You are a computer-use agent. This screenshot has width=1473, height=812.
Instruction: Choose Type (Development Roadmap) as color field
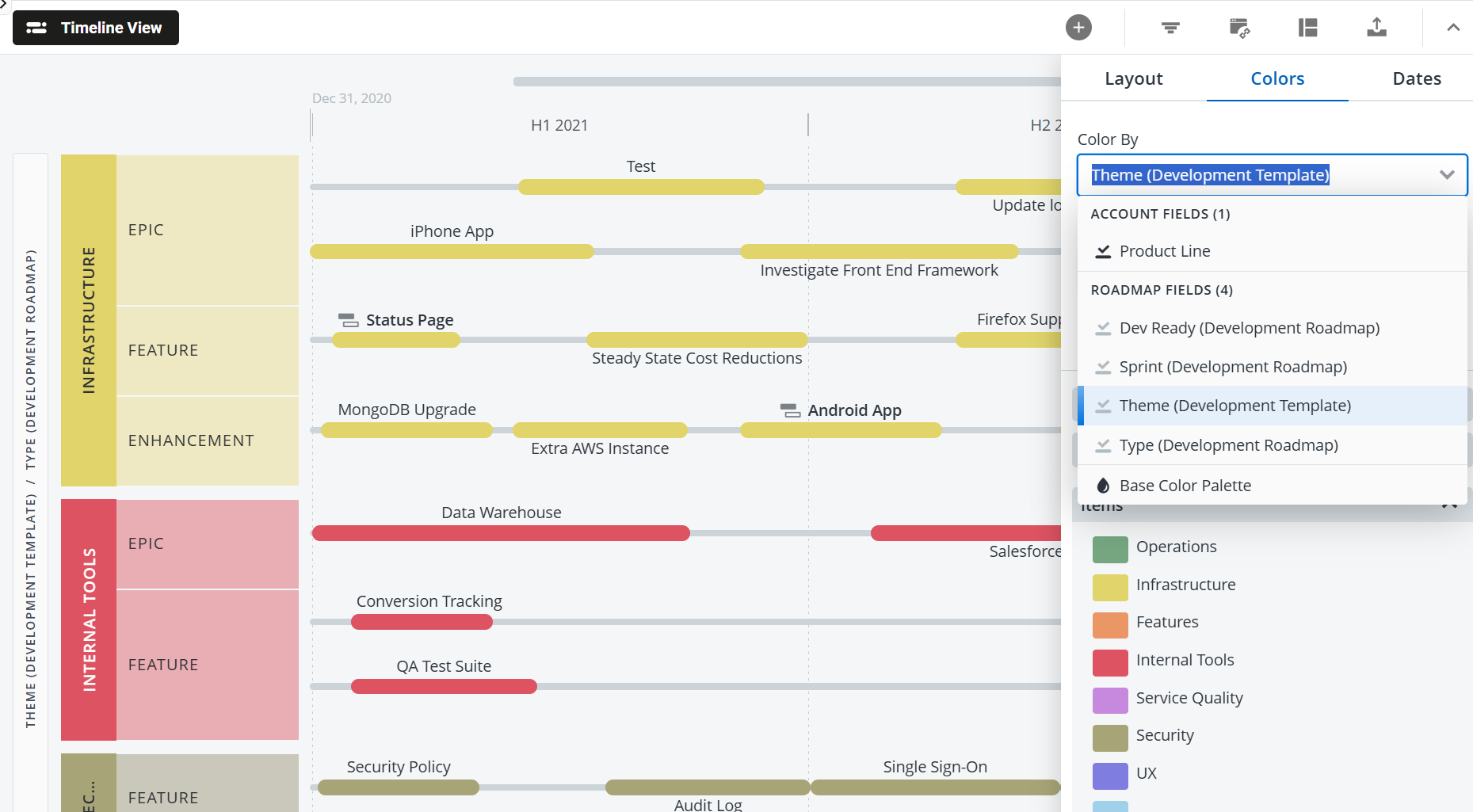click(x=1227, y=444)
